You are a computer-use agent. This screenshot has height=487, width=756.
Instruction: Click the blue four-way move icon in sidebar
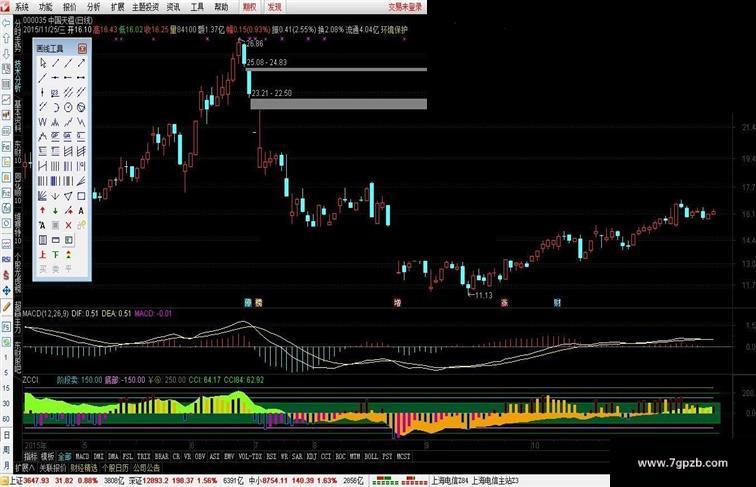[6, 290]
